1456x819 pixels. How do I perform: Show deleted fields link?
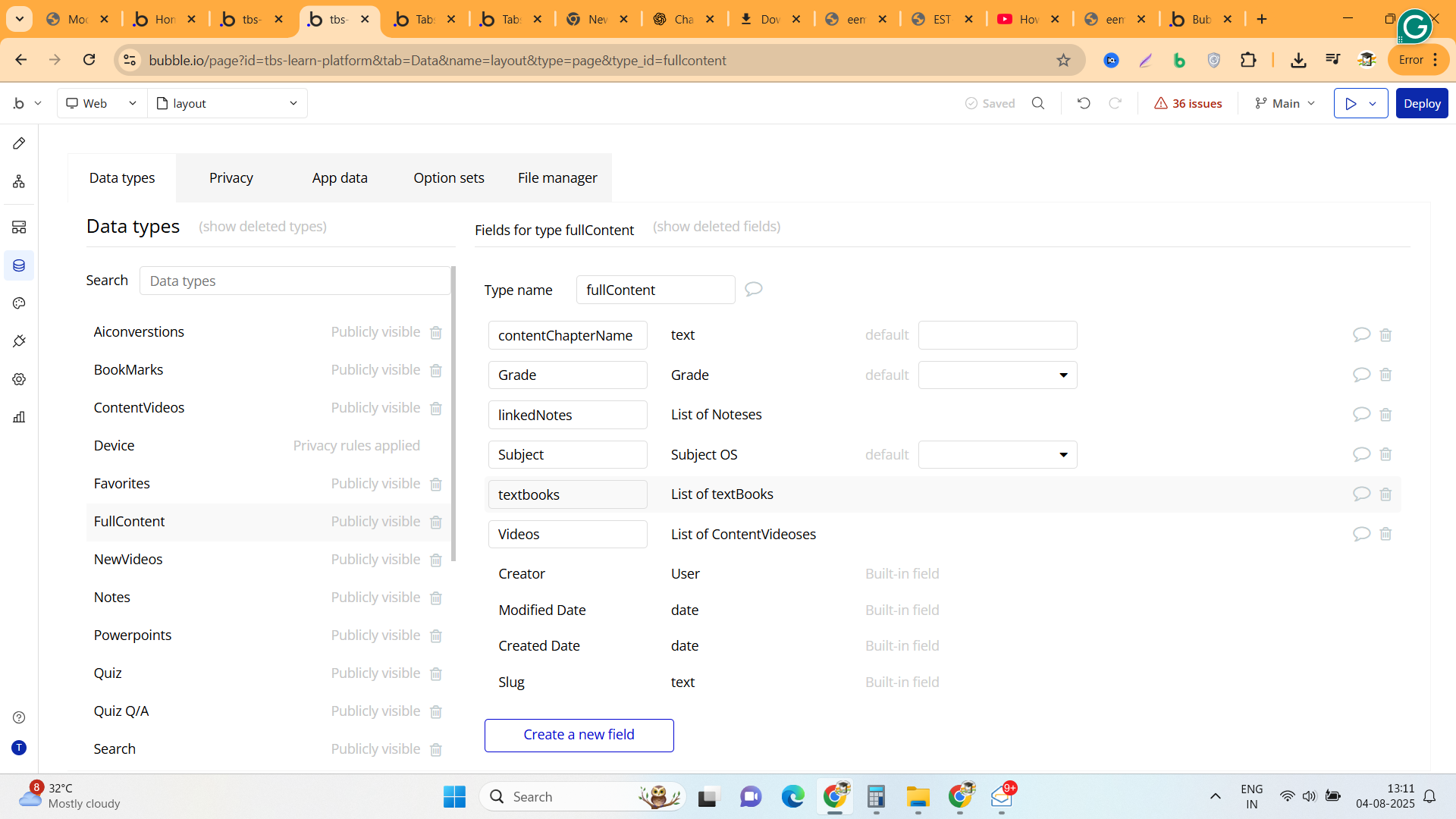coord(716,227)
